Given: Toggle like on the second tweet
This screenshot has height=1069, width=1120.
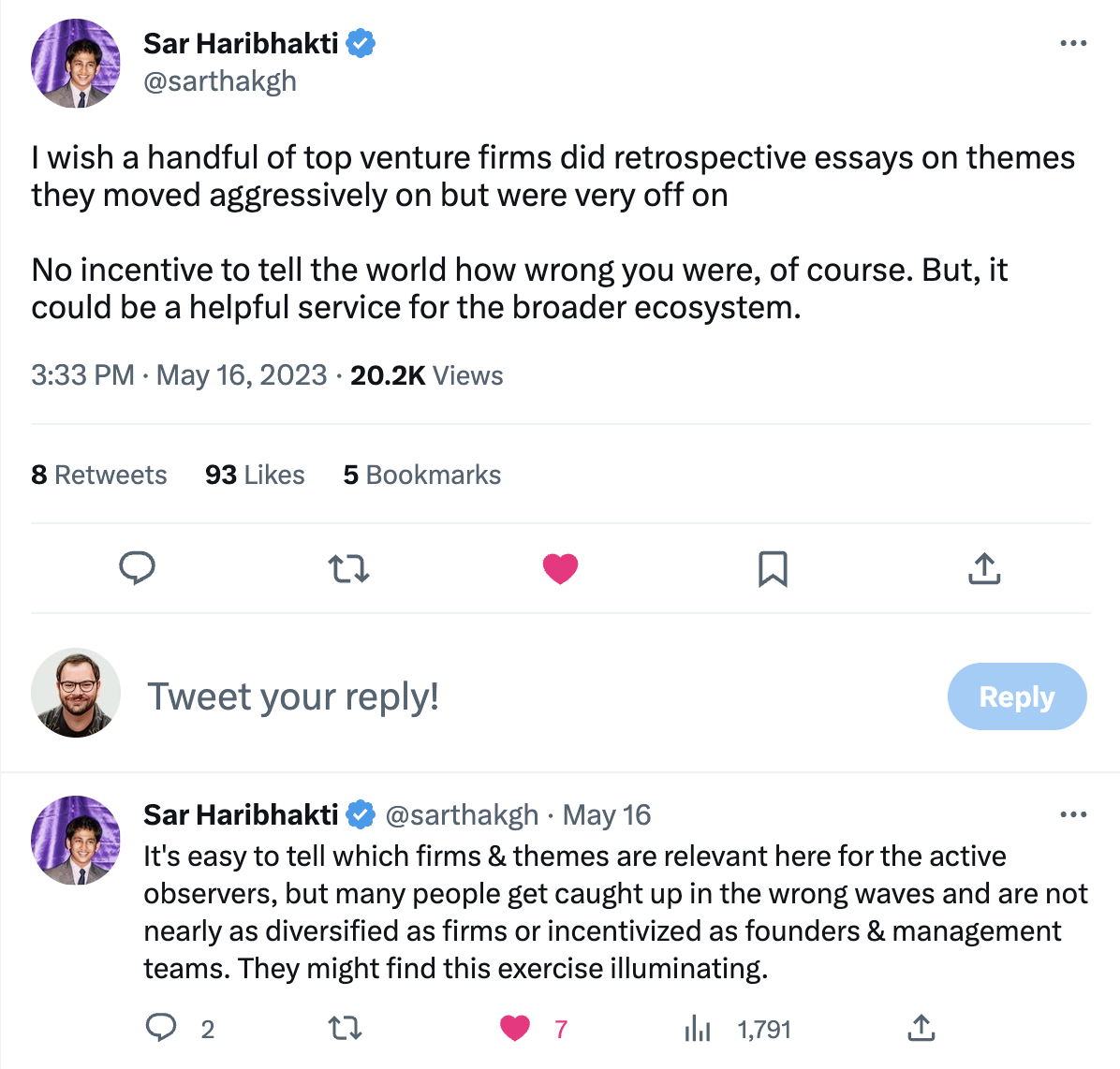Looking at the screenshot, I should coord(515,1029).
